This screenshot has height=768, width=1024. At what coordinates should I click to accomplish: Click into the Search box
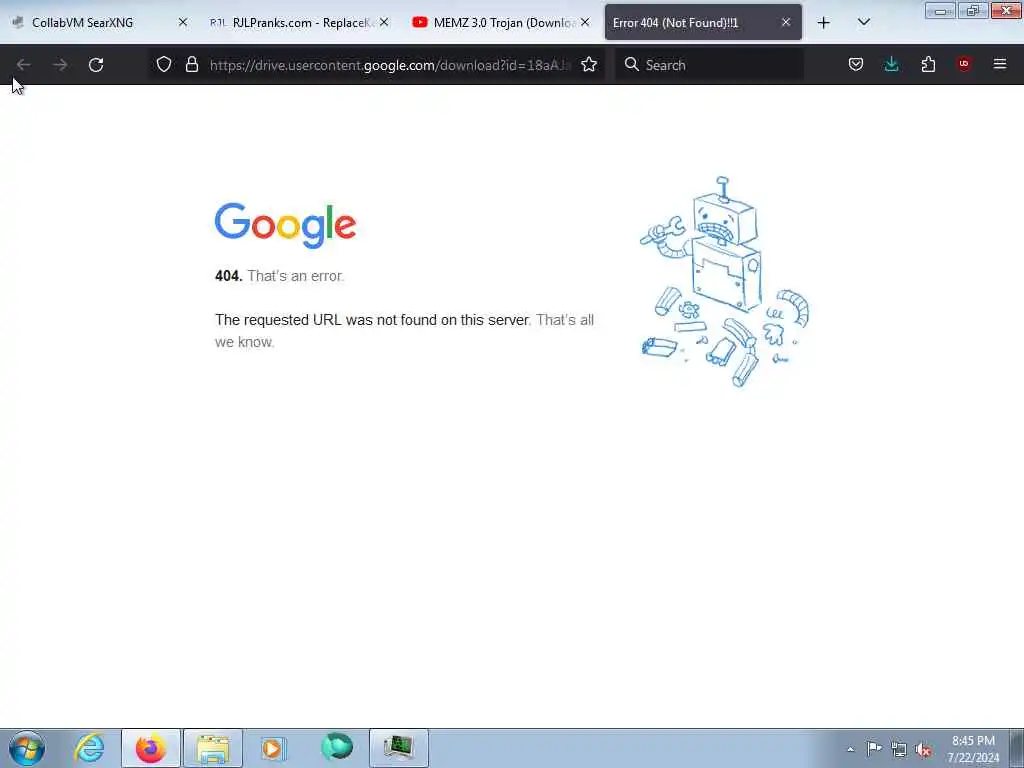coord(709,65)
